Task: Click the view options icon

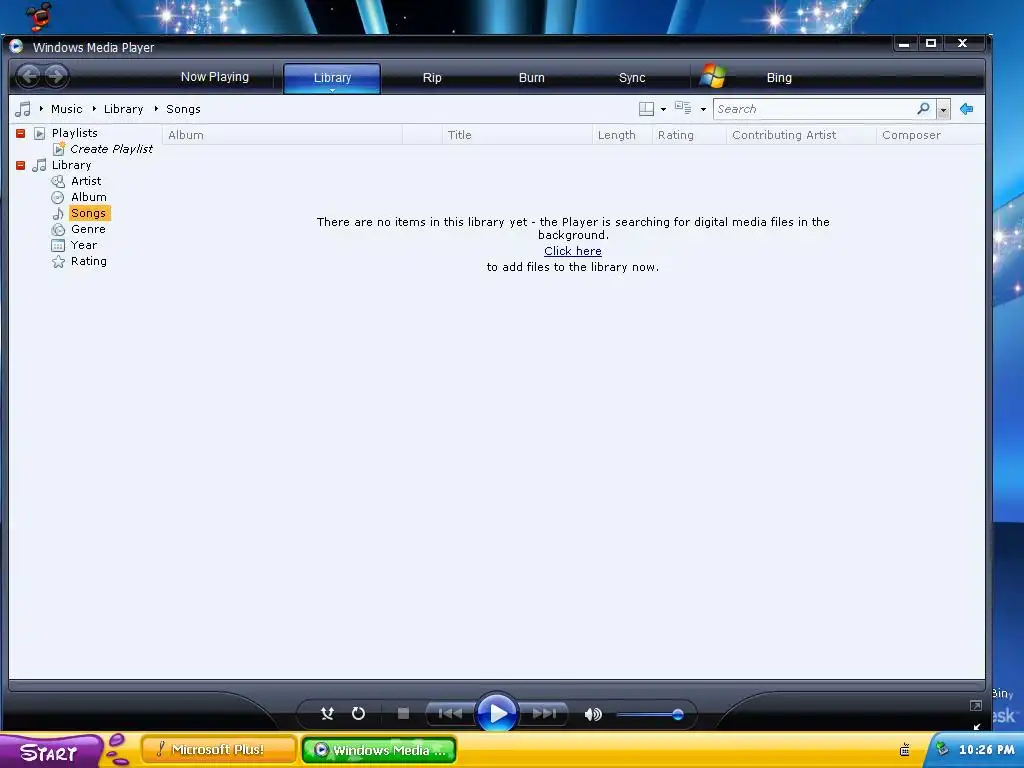Action: 683,108
